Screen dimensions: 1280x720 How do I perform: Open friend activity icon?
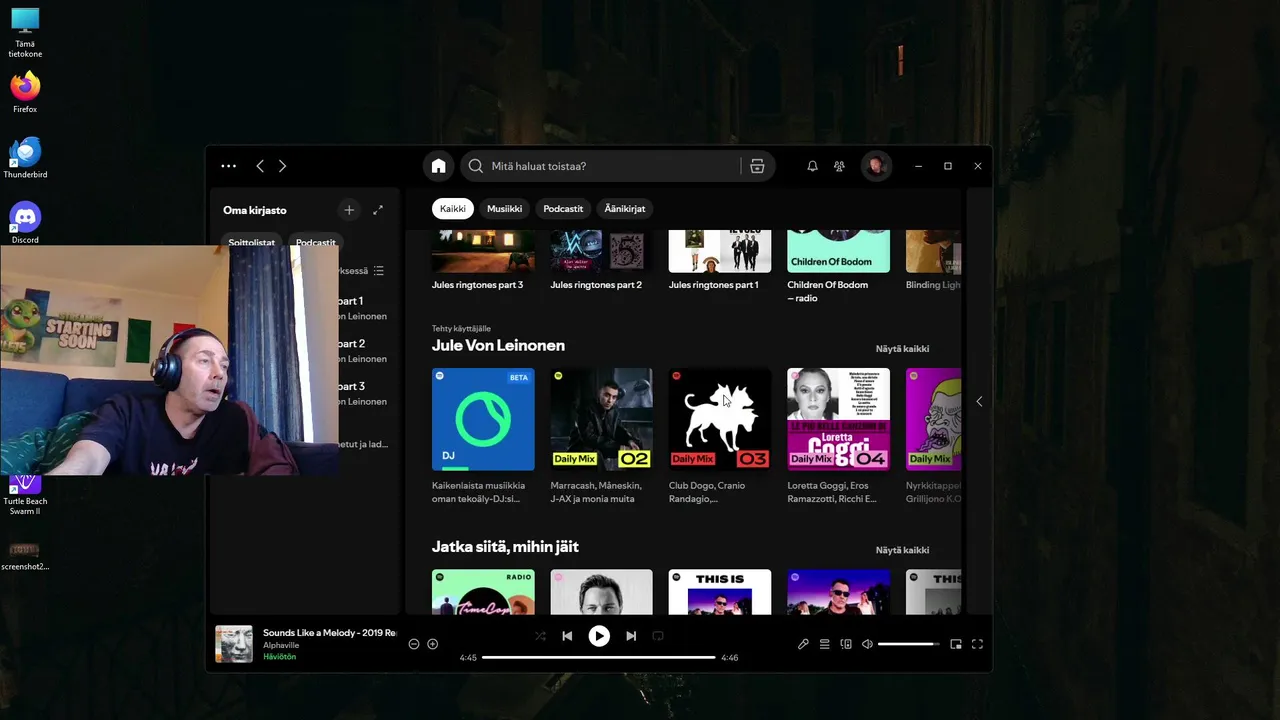click(x=839, y=166)
